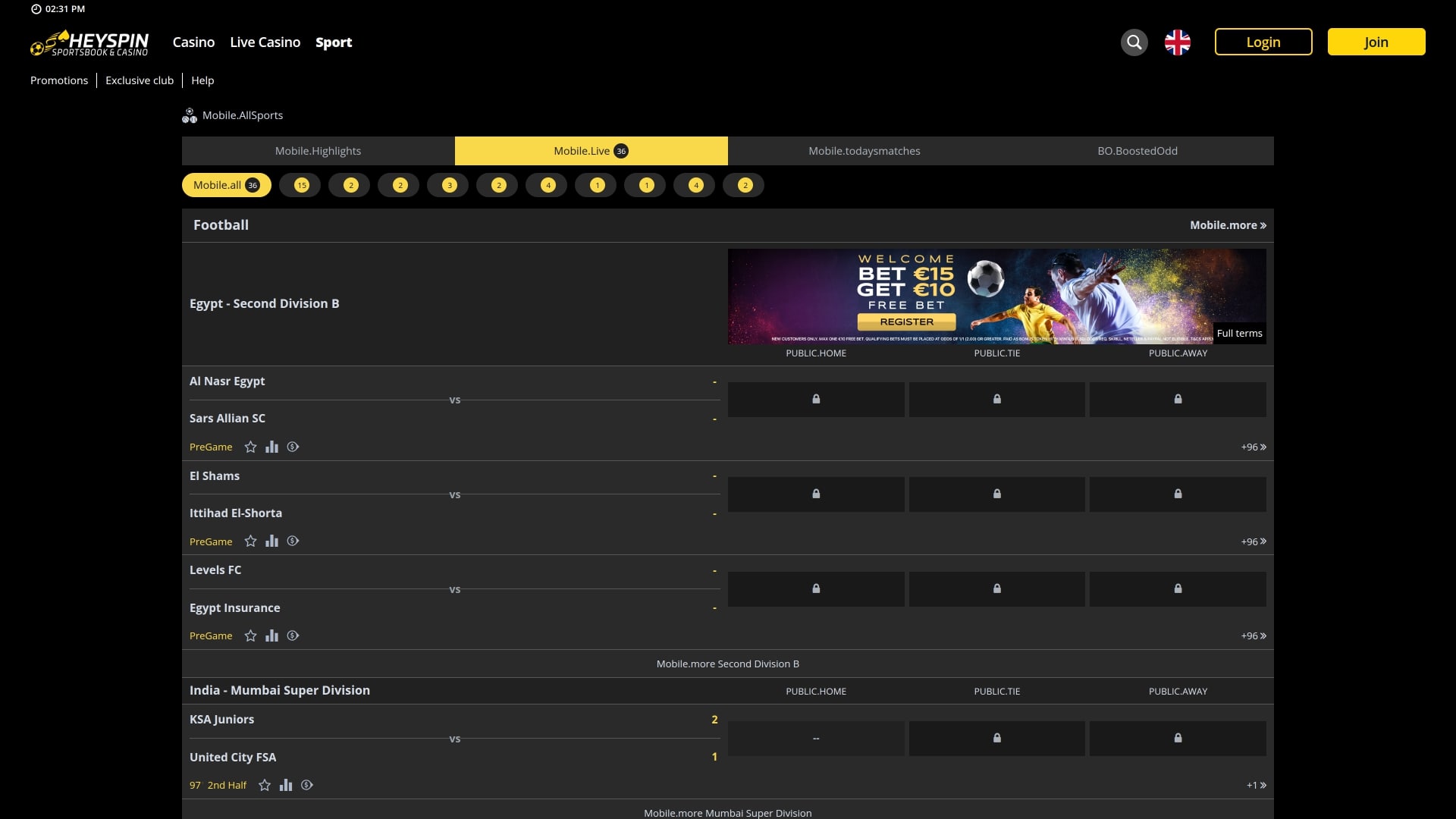Open statistics chart for KSA Juniors match
The height and width of the screenshot is (819, 1456).
pyautogui.click(x=285, y=785)
